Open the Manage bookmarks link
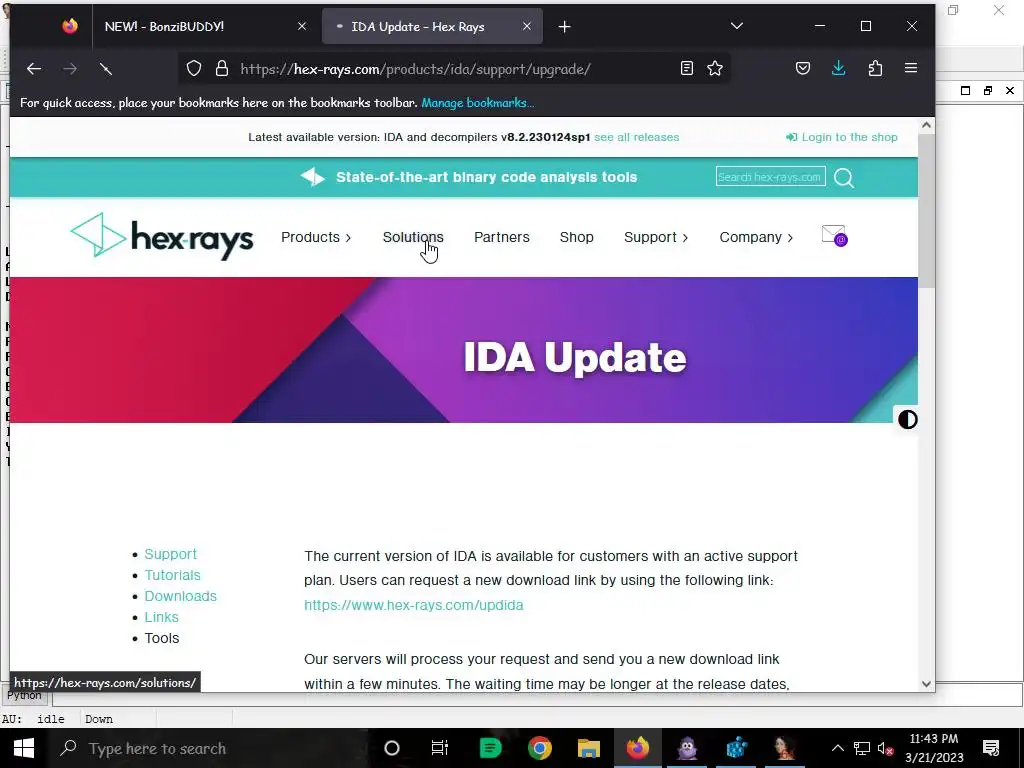This screenshot has height=768, width=1024. [x=477, y=103]
